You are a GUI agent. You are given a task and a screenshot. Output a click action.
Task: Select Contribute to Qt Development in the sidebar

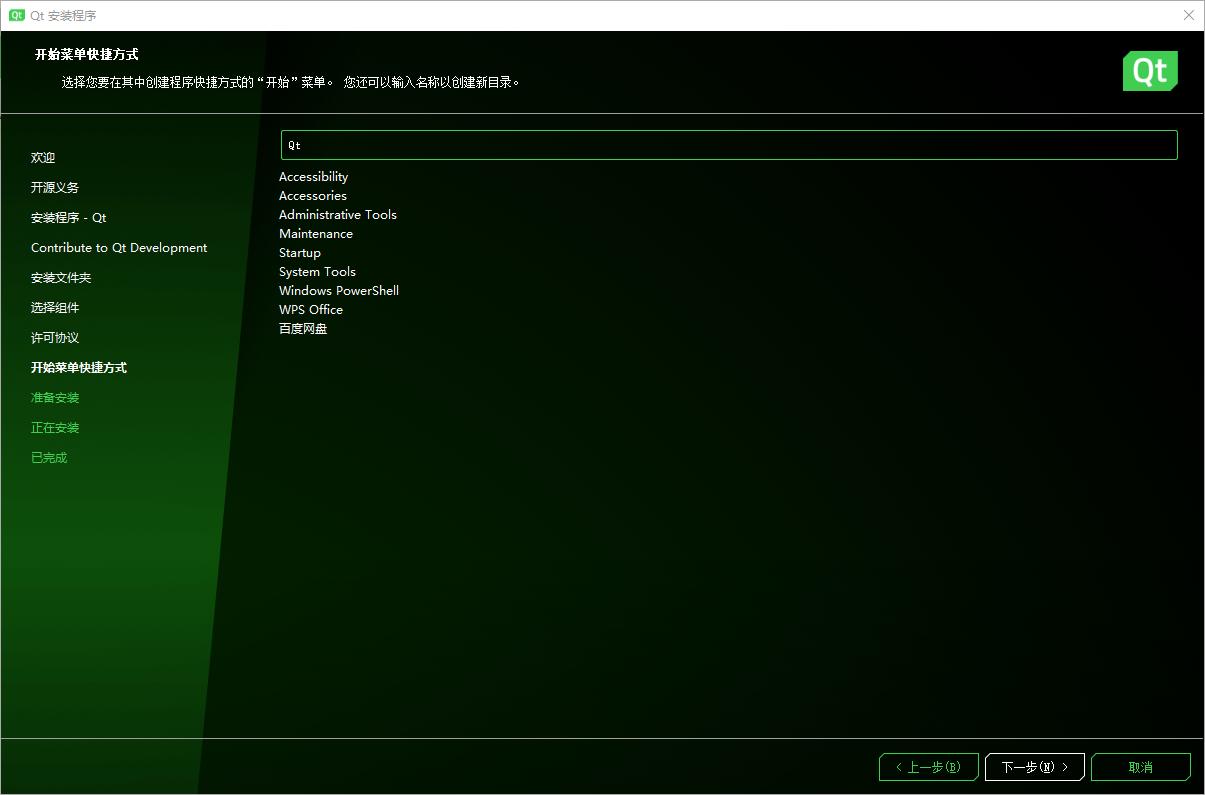point(118,247)
